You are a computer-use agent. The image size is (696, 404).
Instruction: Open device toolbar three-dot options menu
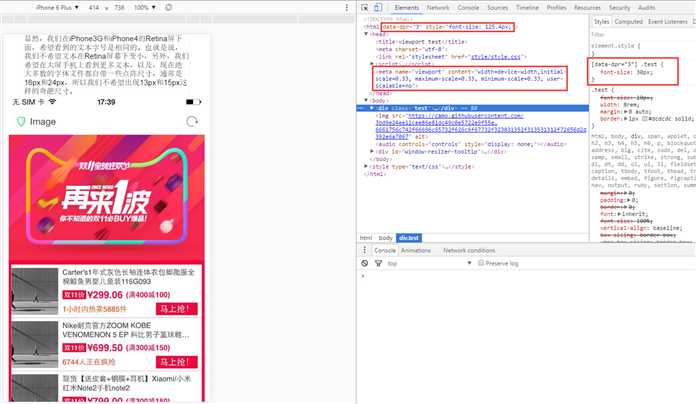coord(347,8)
